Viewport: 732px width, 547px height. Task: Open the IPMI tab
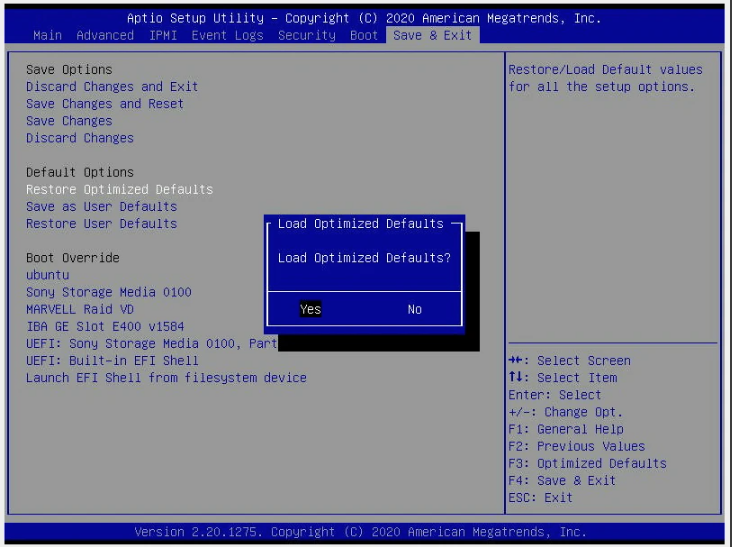tap(163, 35)
